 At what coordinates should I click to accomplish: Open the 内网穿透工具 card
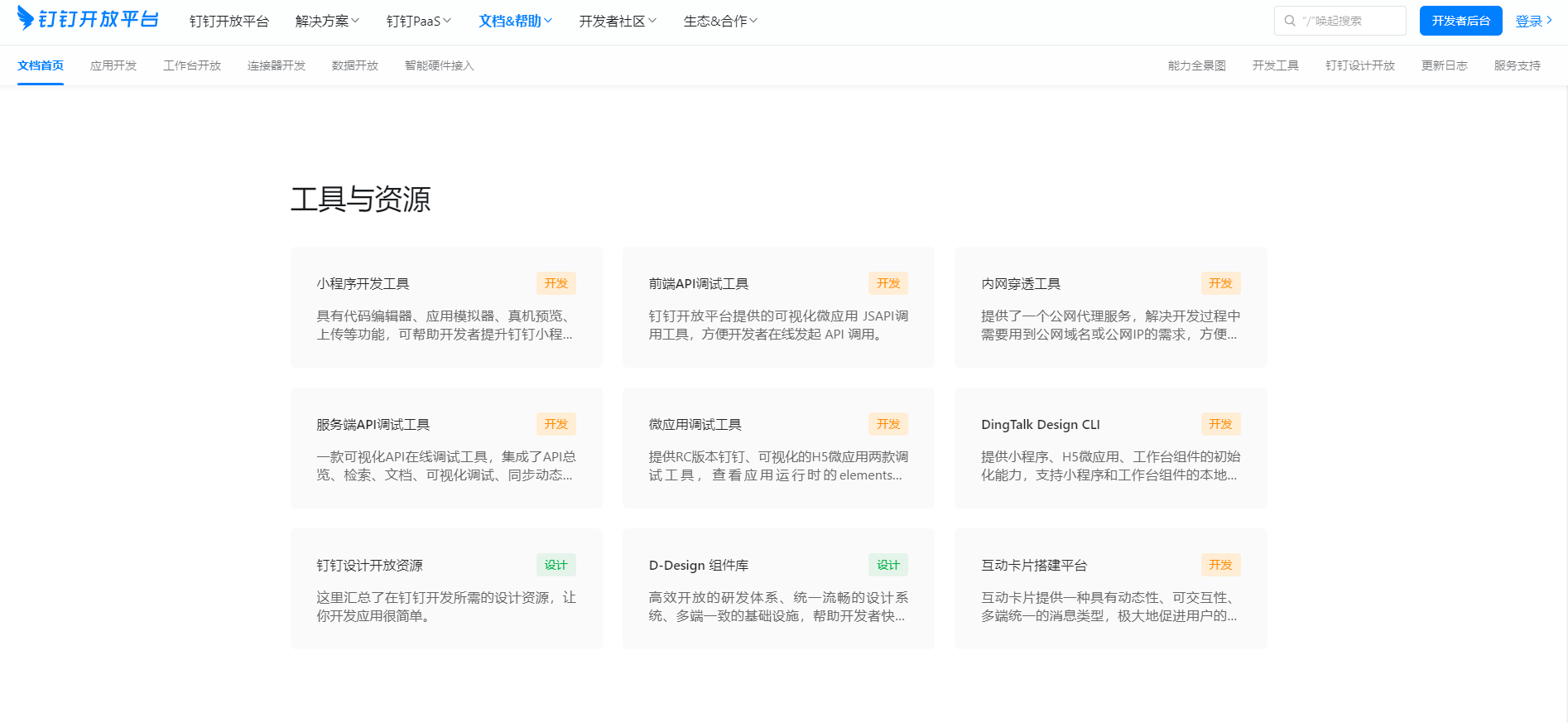coord(1111,307)
